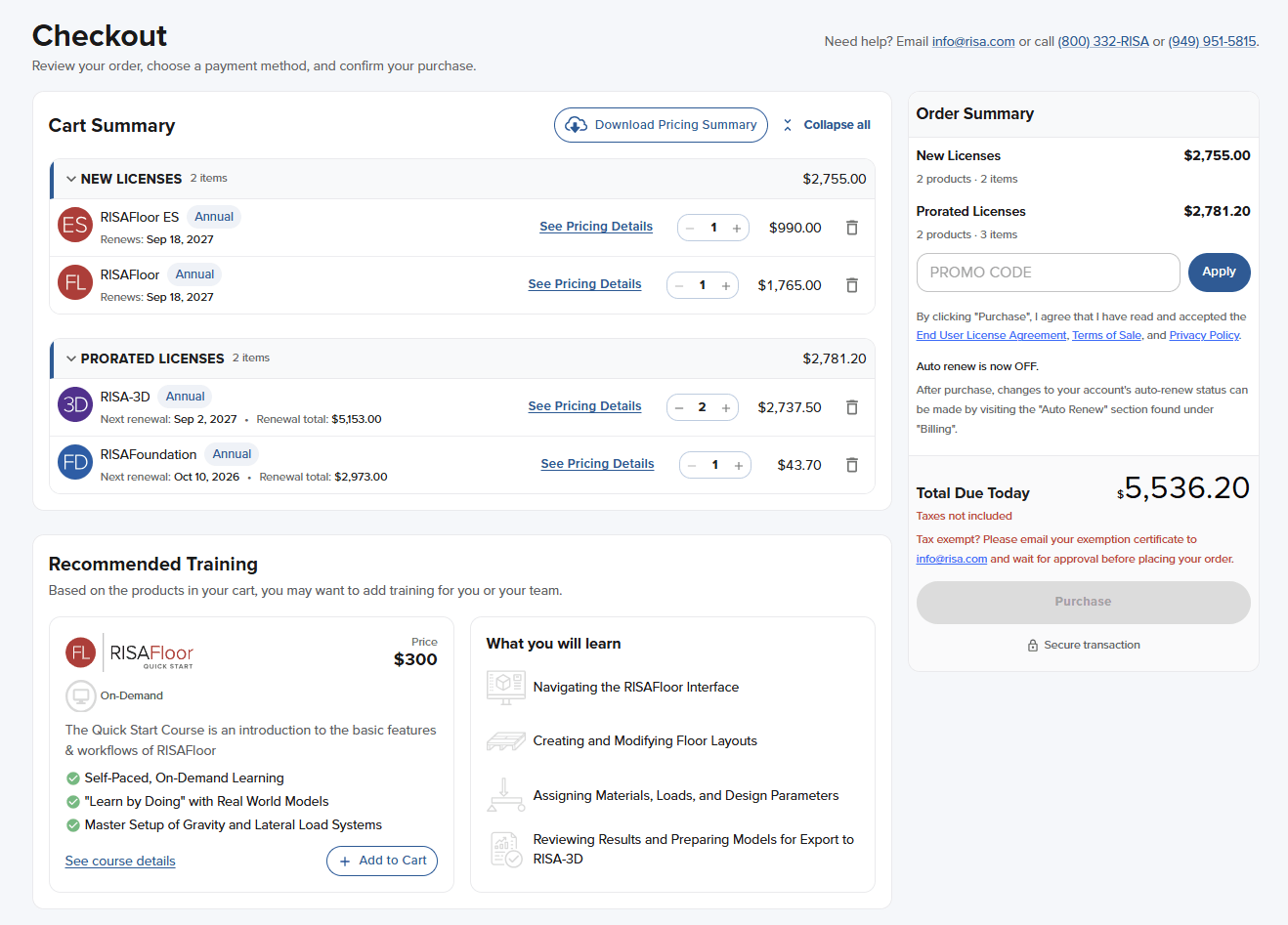Click the interface icon beside Navigating the RISAFloor Interface

coord(505,687)
